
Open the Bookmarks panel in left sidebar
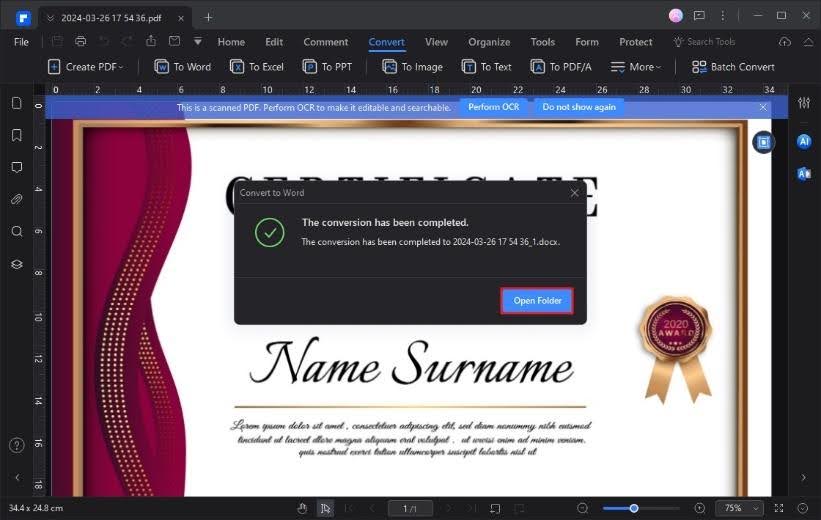tap(17, 135)
